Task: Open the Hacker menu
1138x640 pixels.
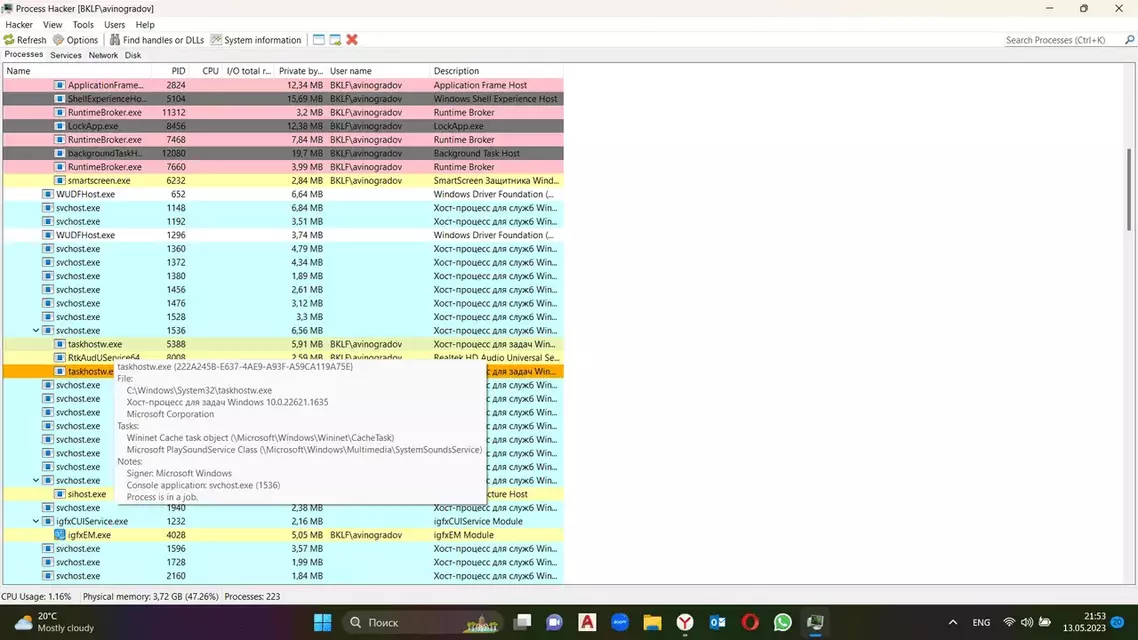Action: pos(19,25)
